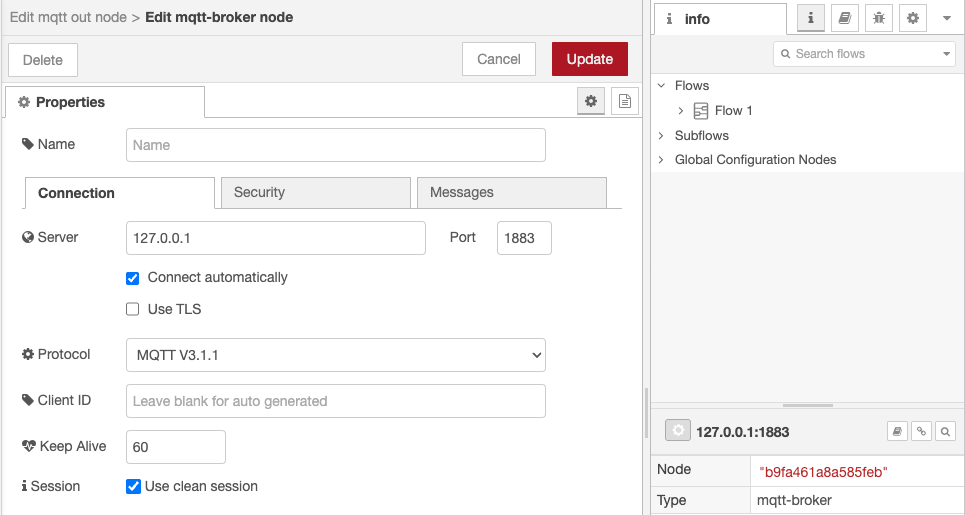Click the node description document icon
The height and width of the screenshot is (515, 965).
tap(625, 101)
